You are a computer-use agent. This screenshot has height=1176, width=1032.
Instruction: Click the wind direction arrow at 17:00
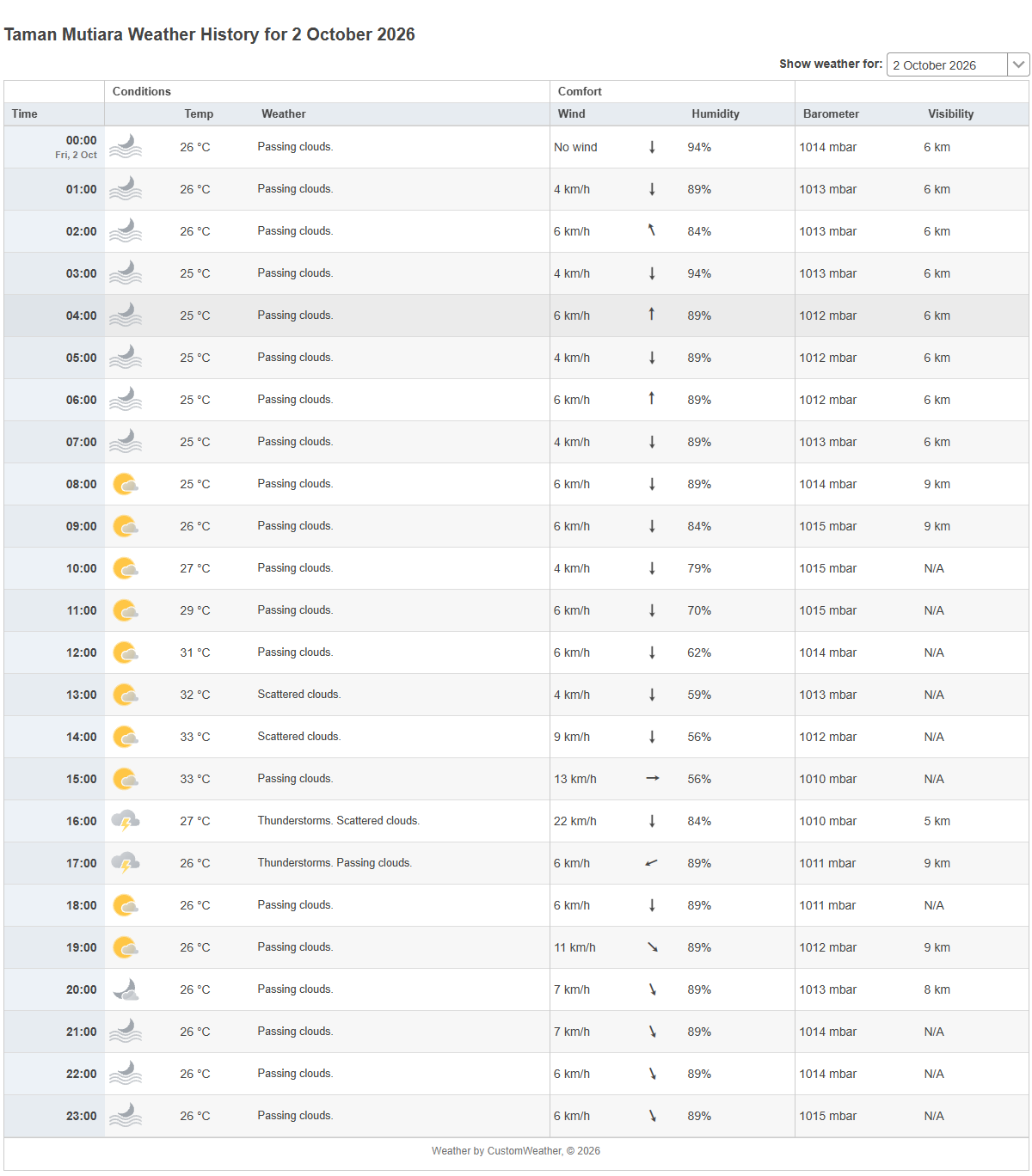652,862
